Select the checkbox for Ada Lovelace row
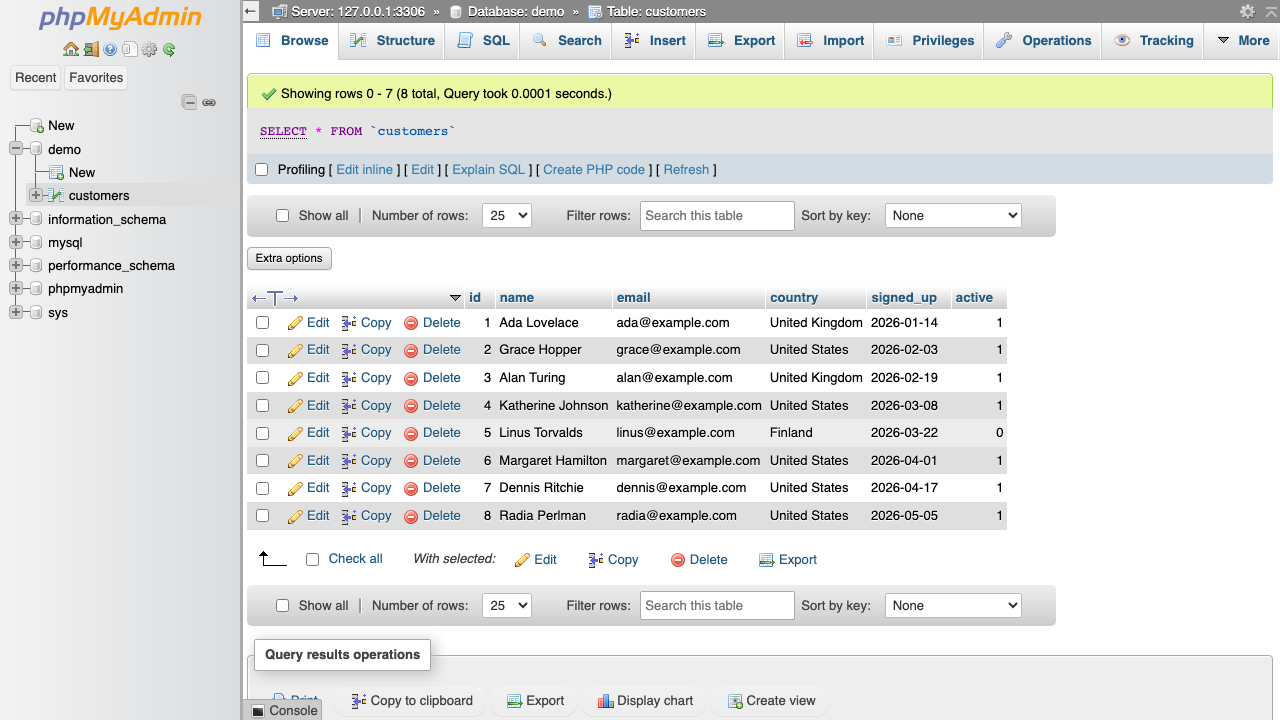This screenshot has height=720, width=1280. point(262,323)
